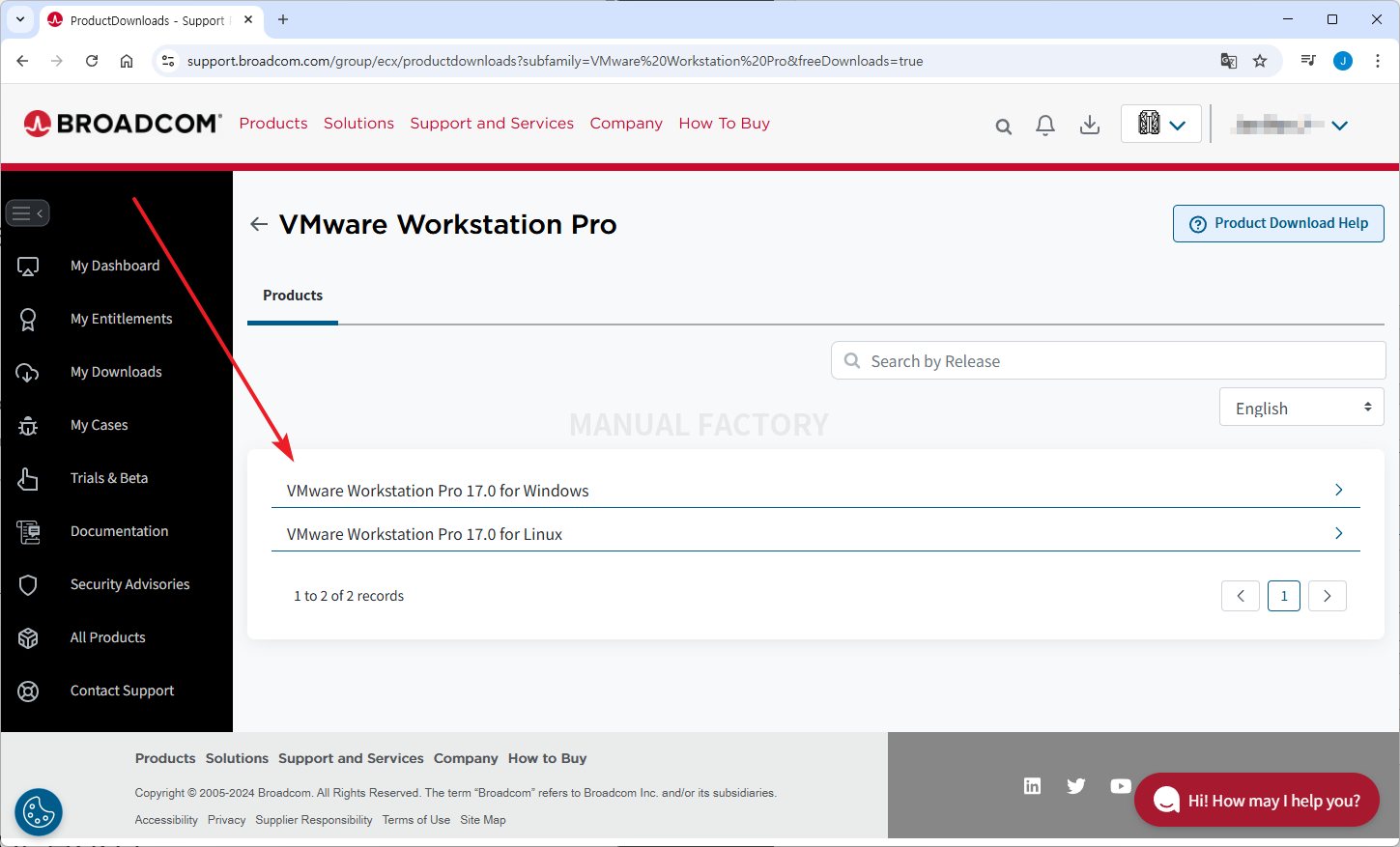Click the Broadcom logo
1400x847 pixels.
click(x=123, y=124)
